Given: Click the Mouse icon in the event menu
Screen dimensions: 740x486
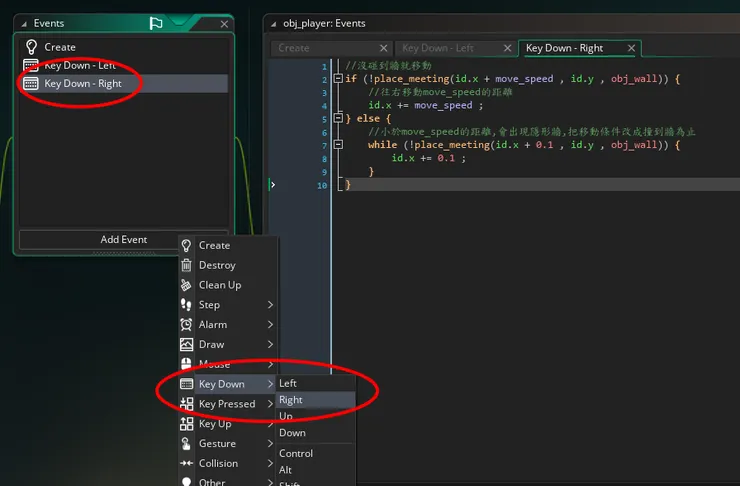Looking at the screenshot, I should [x=186, y=364].
